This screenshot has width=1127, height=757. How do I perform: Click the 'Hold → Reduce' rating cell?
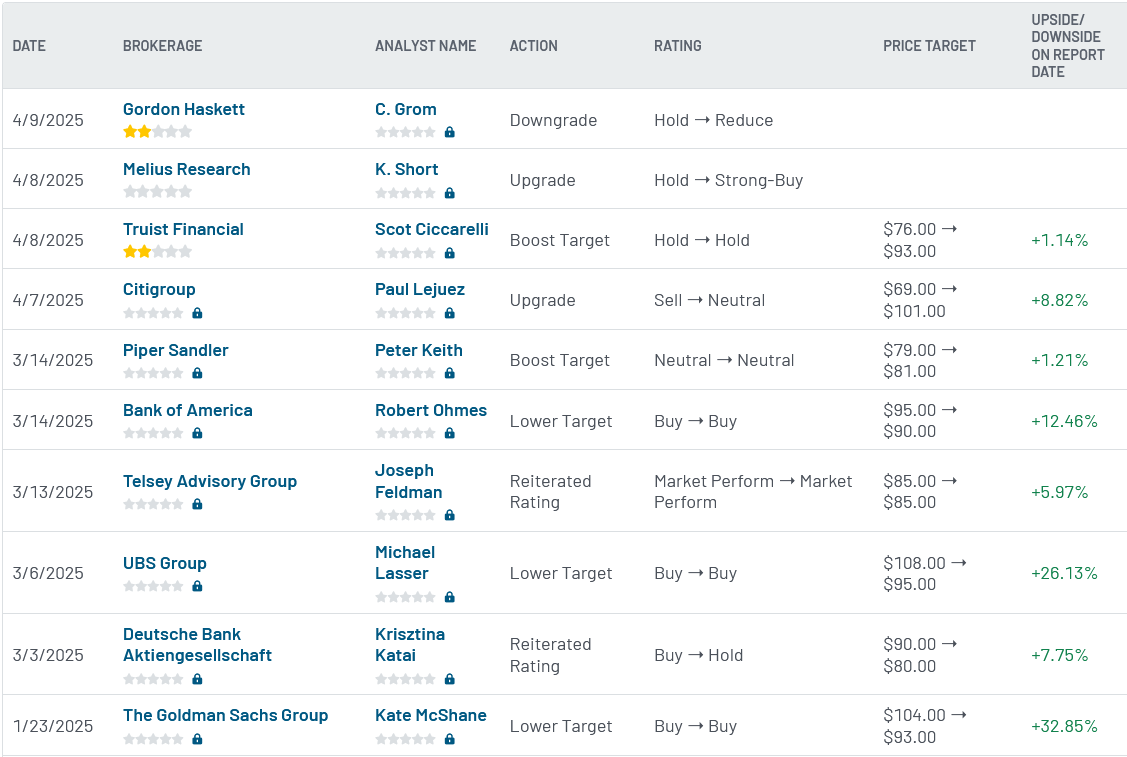click(x=713, y=120)
